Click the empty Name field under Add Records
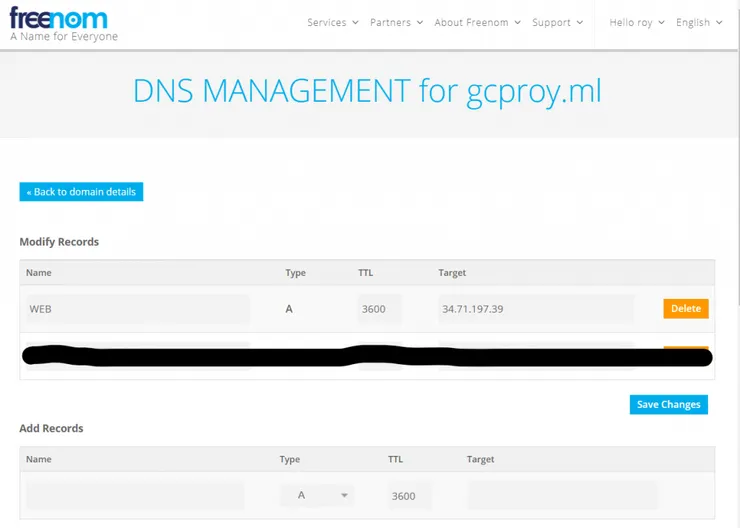Screen dimensions: 740x528 tap(135, 495)
